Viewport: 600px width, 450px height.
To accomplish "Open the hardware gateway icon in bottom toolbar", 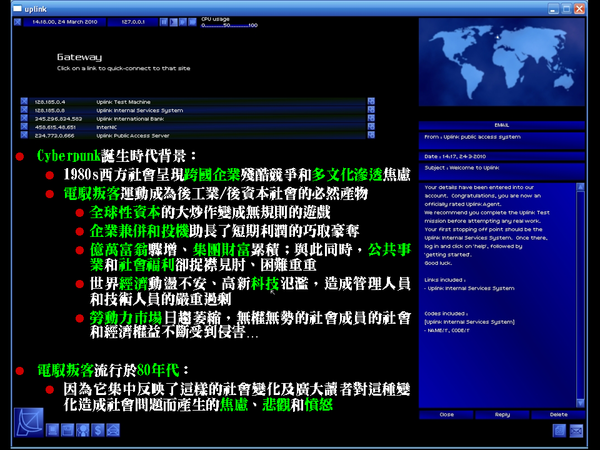I will click(x=52, y=430).
